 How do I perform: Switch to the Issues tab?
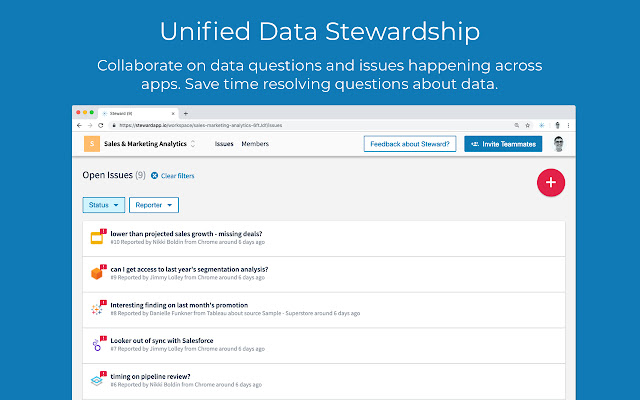pos(224,144)
